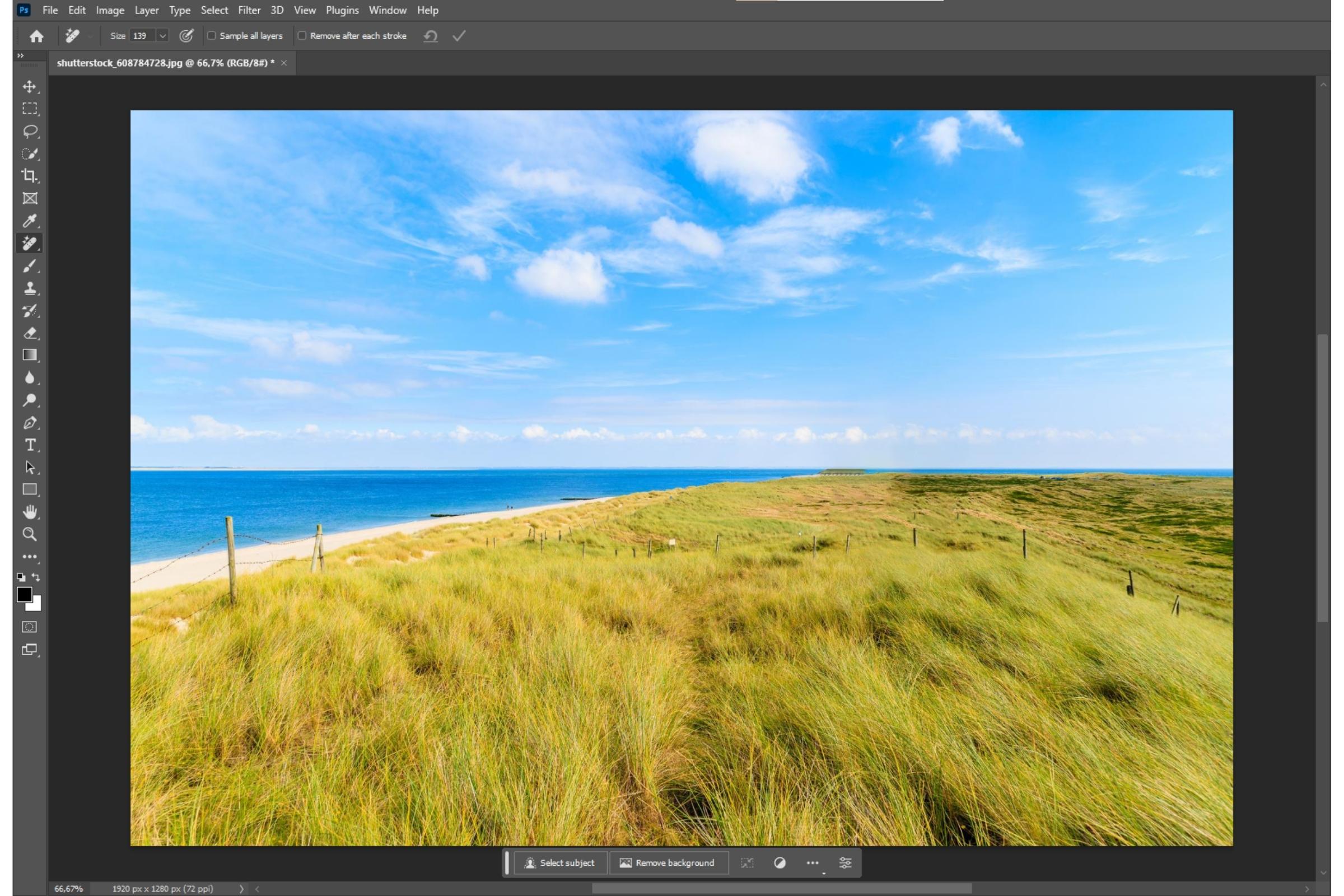Viewport: 1344px width, 896px height.
Task: Pick the Eraser tool
Action: click(30, 333)
